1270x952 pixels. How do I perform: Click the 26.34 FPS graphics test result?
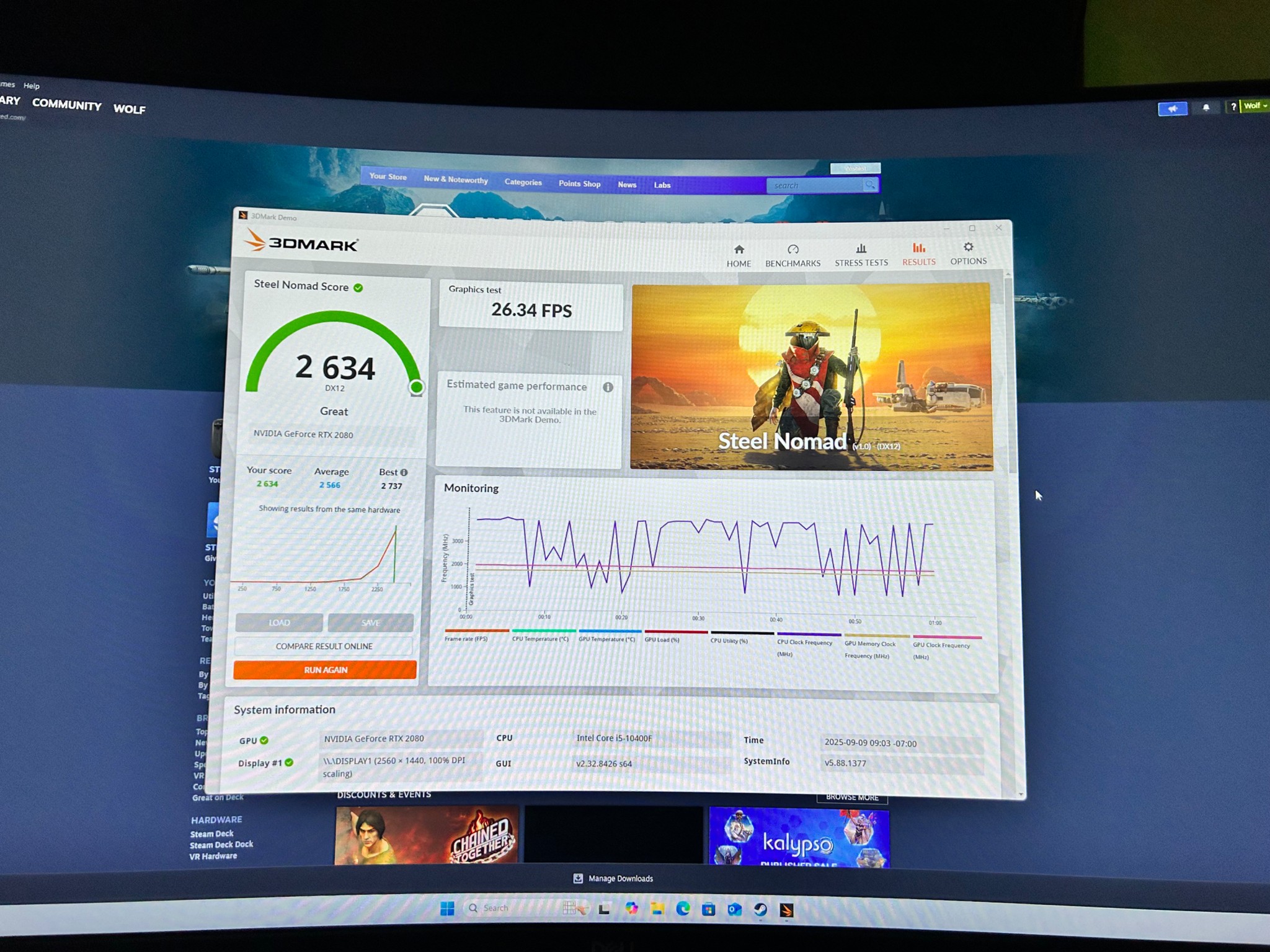click(x=531, y=310)
